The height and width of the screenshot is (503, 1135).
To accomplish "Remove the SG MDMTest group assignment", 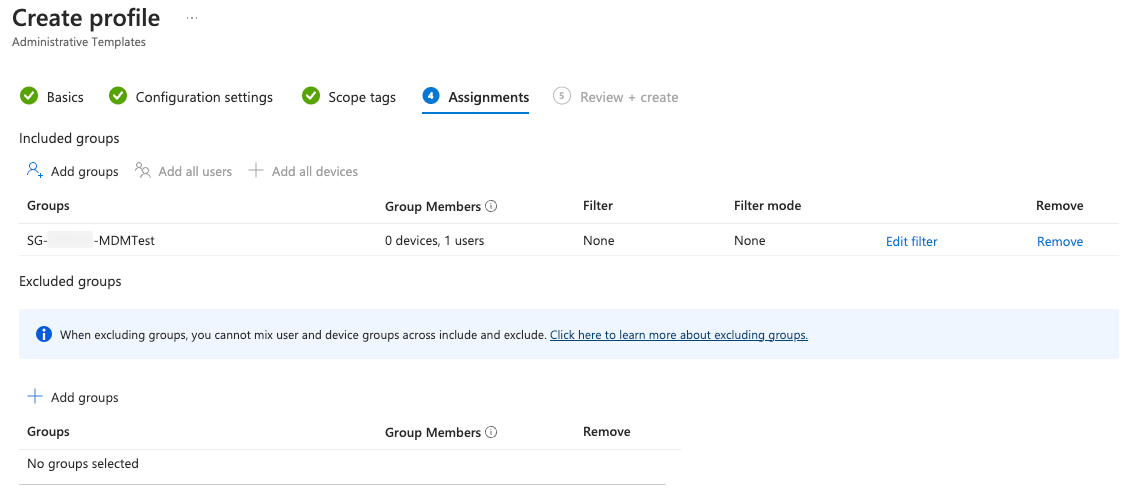I will pyautogui.click(x=1059, y=241).
